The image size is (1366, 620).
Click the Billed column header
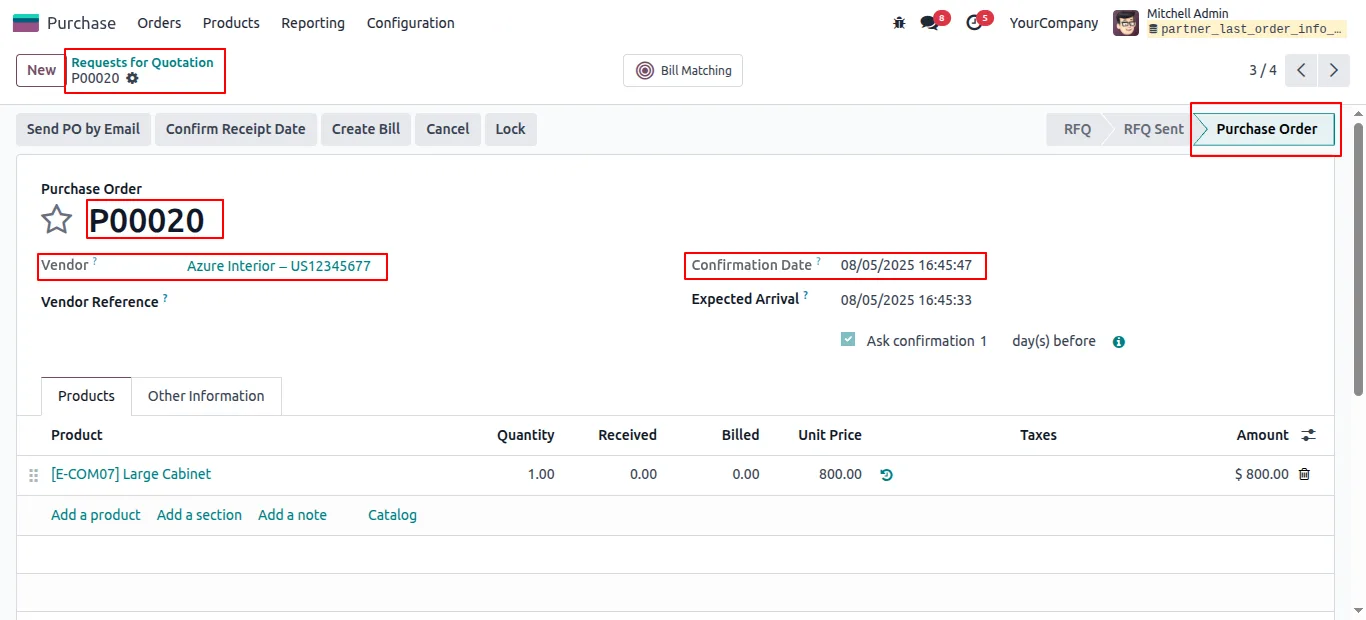tap(740, 435)
